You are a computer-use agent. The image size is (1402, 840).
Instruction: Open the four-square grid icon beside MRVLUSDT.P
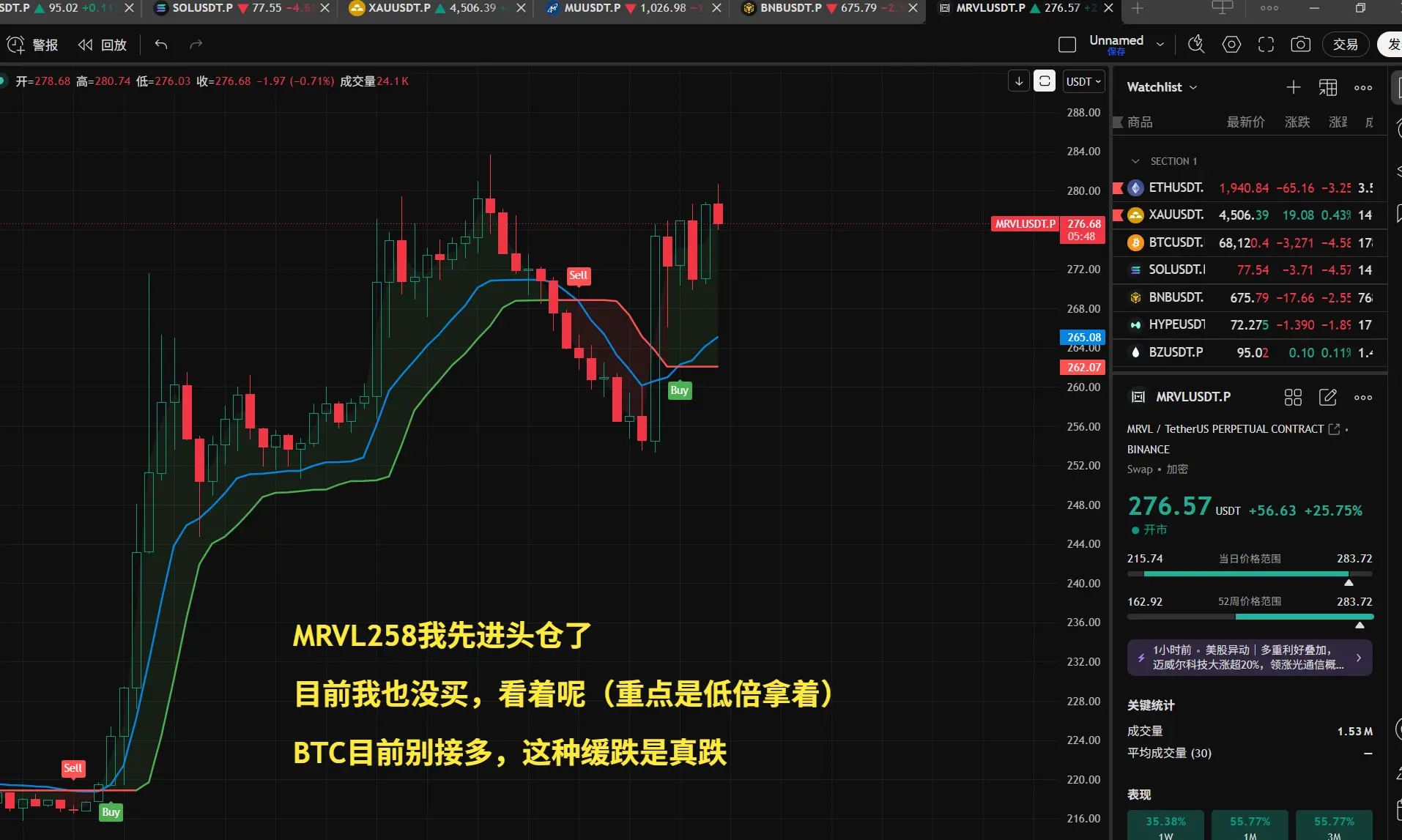point(1293,398)
